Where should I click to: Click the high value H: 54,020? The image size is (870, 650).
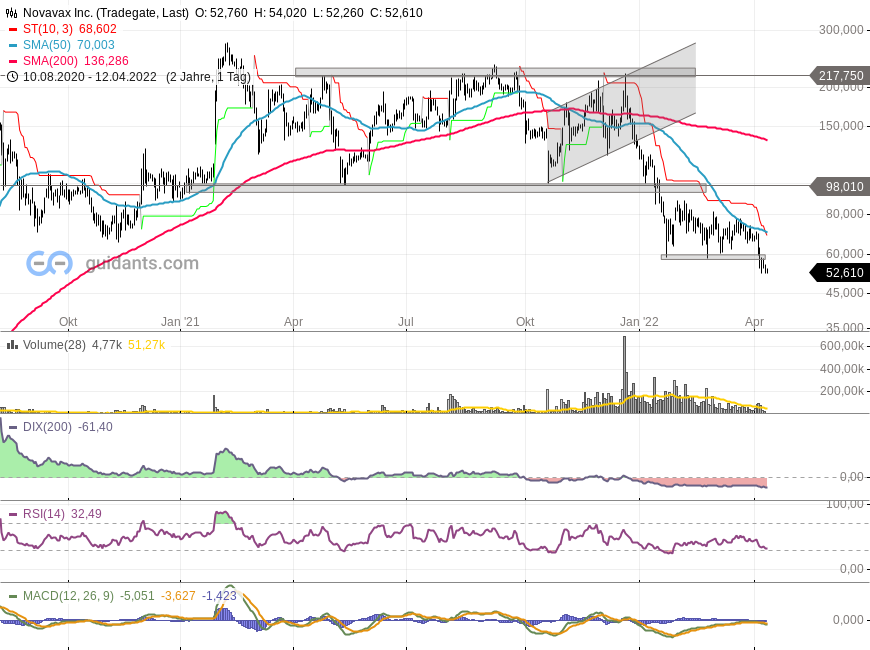click(280, 13)
